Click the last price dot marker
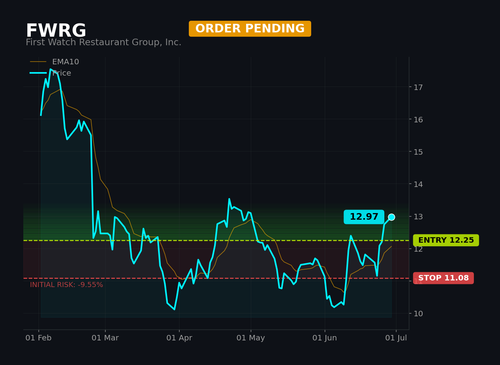The image size is (500, 365). point(392,217)
